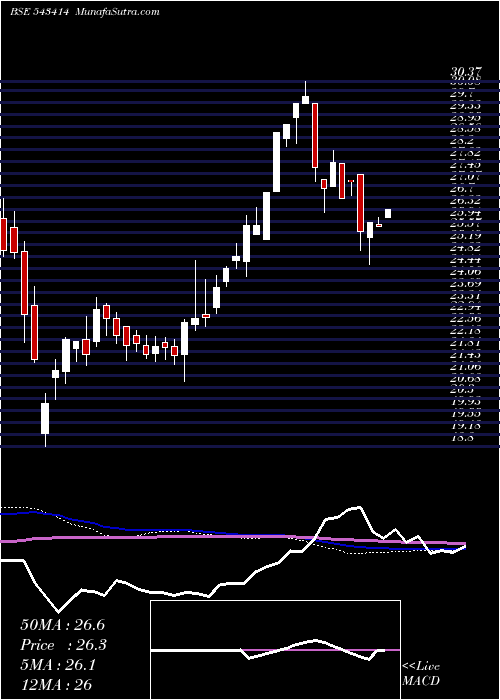Click the tallest red candle right of the peak
Viewport: 500px width, 700px height.
tap(315, 135)
